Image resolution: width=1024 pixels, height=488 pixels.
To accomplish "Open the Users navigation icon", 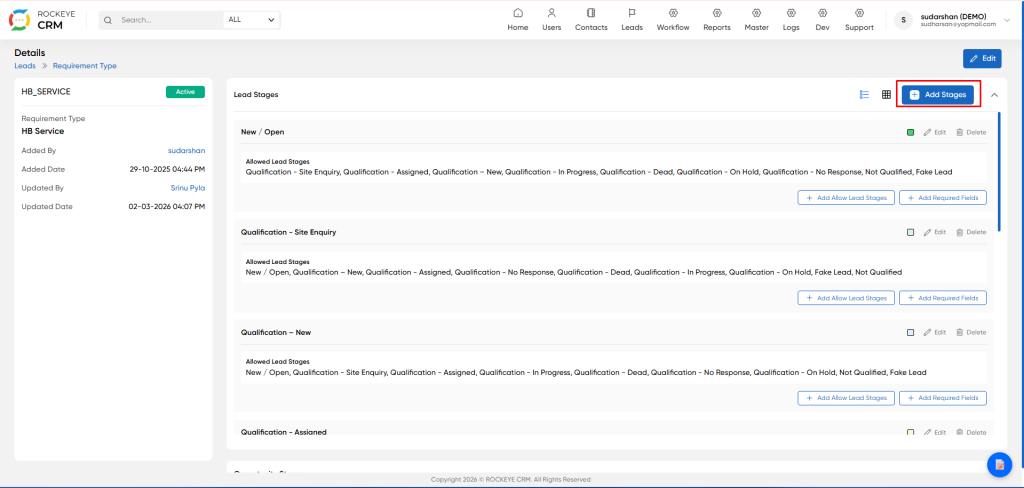I will pyautogui.click(x=552, y=13).
